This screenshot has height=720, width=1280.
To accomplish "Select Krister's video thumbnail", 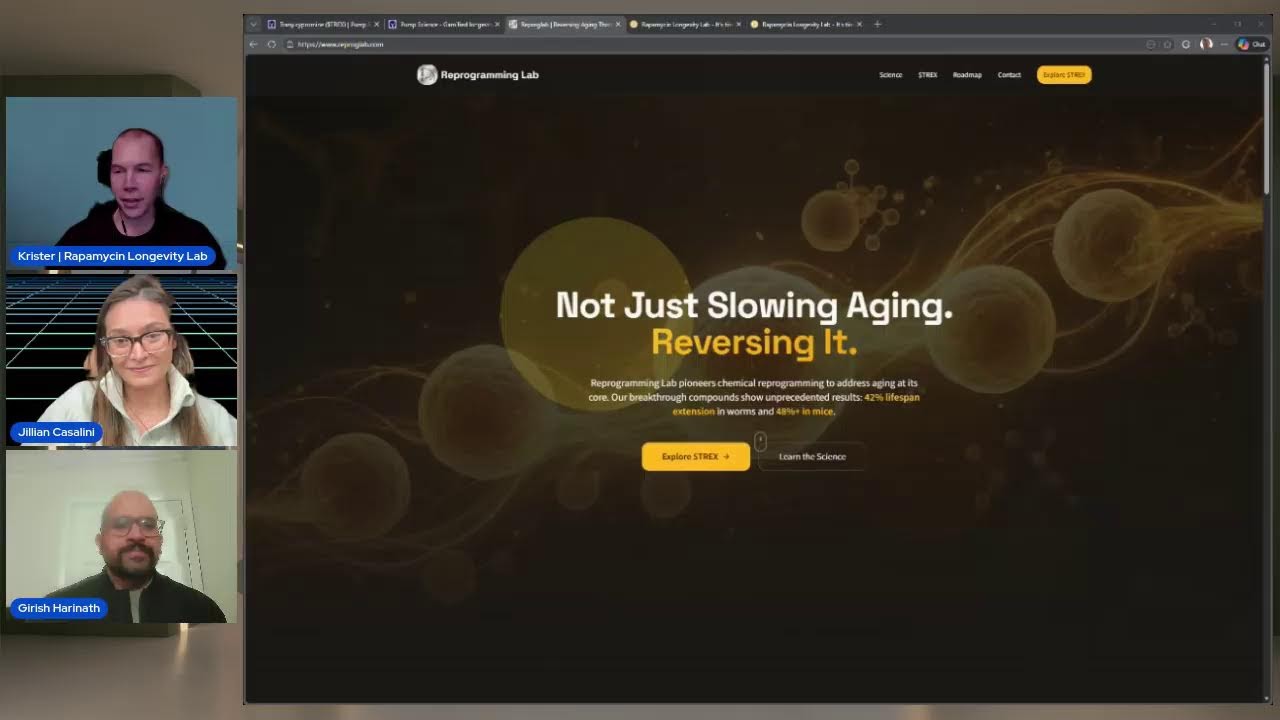I will click(122, 183).
